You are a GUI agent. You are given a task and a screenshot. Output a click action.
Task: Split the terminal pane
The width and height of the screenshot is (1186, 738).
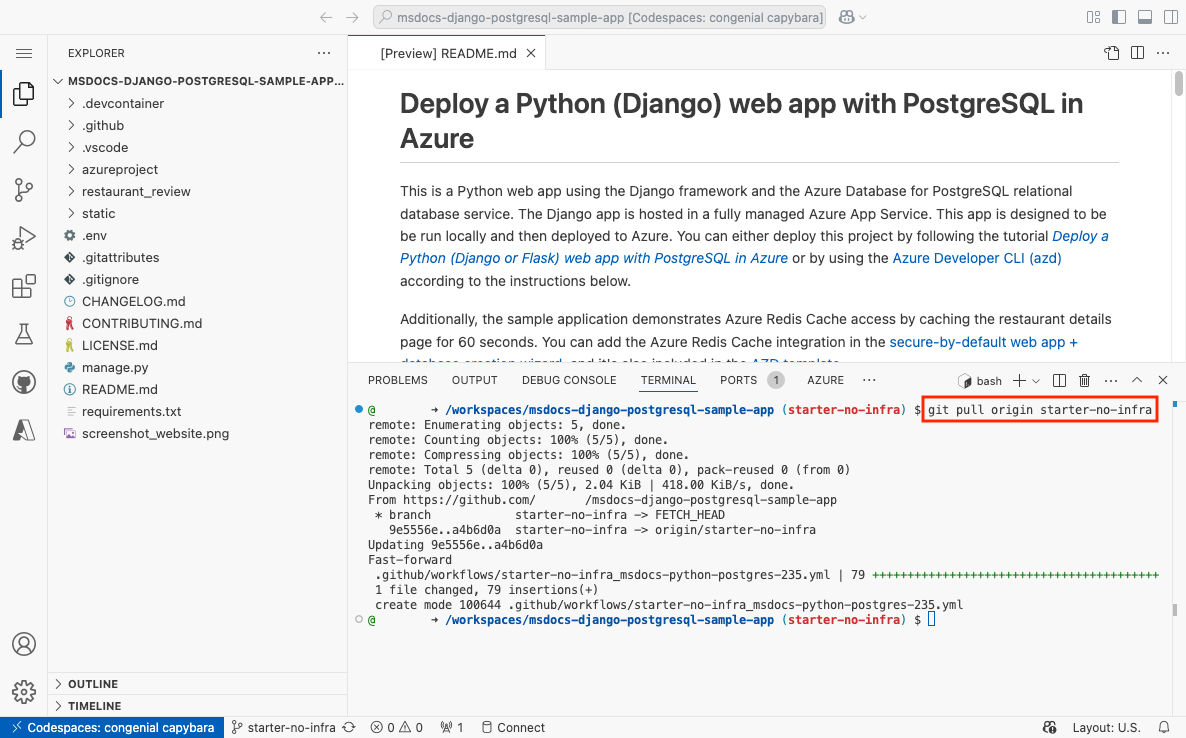click(1060, 380)
